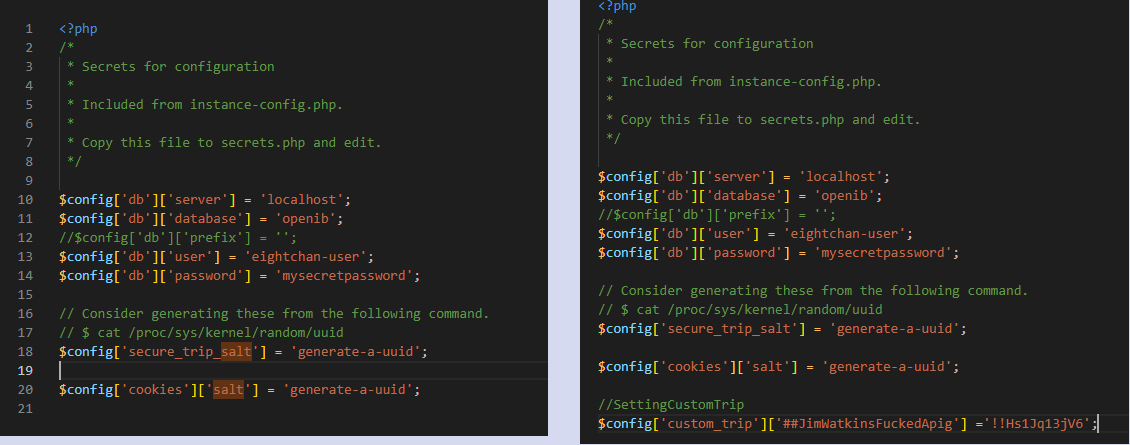Click $config variable on left pane line 10
1130x445 pixels.
coord(86,199)
